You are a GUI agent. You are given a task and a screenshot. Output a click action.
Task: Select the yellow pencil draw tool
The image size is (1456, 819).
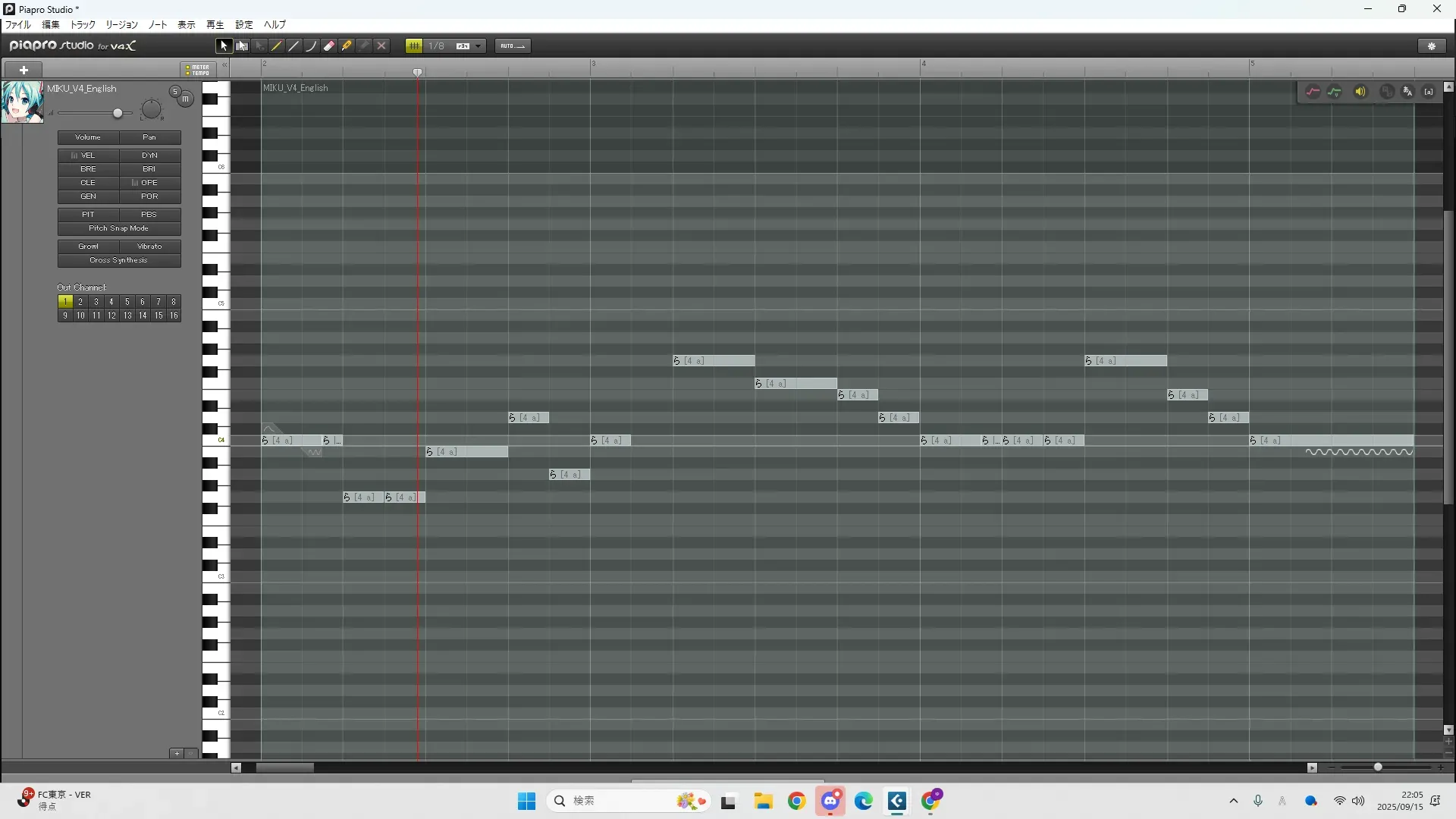[x=277, y=46]
